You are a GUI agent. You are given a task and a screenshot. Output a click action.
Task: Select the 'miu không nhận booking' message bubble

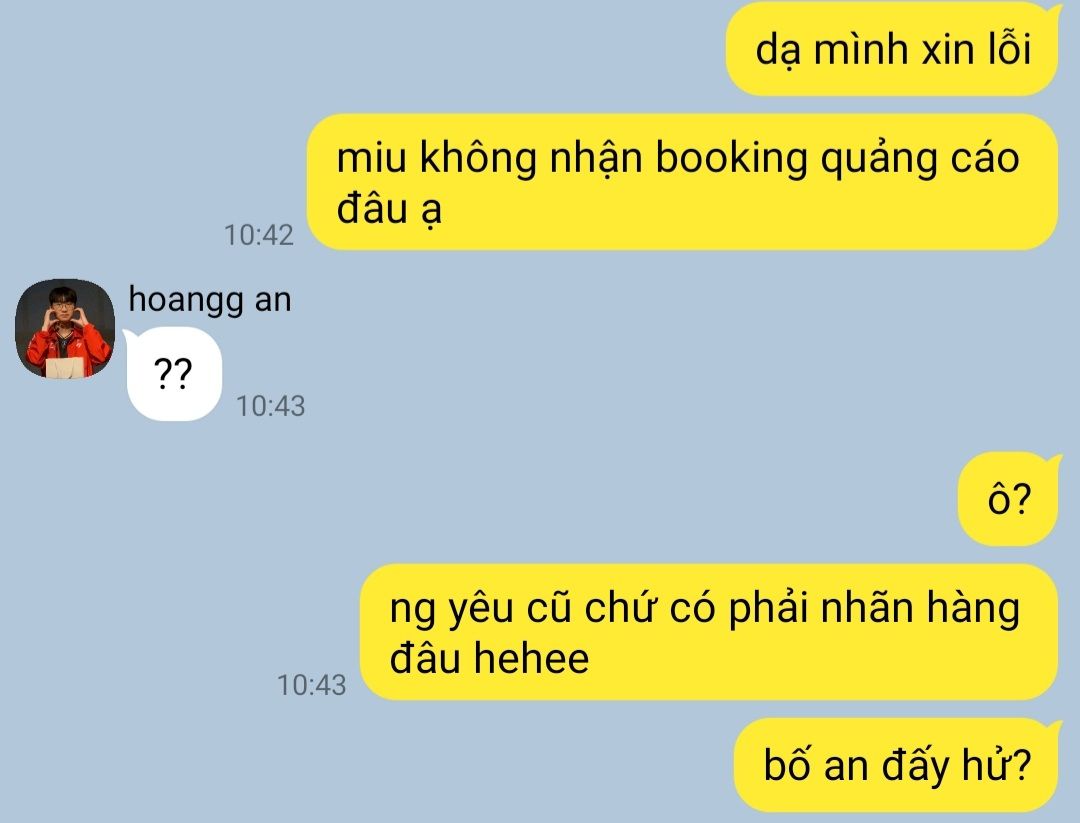[682, 182]
